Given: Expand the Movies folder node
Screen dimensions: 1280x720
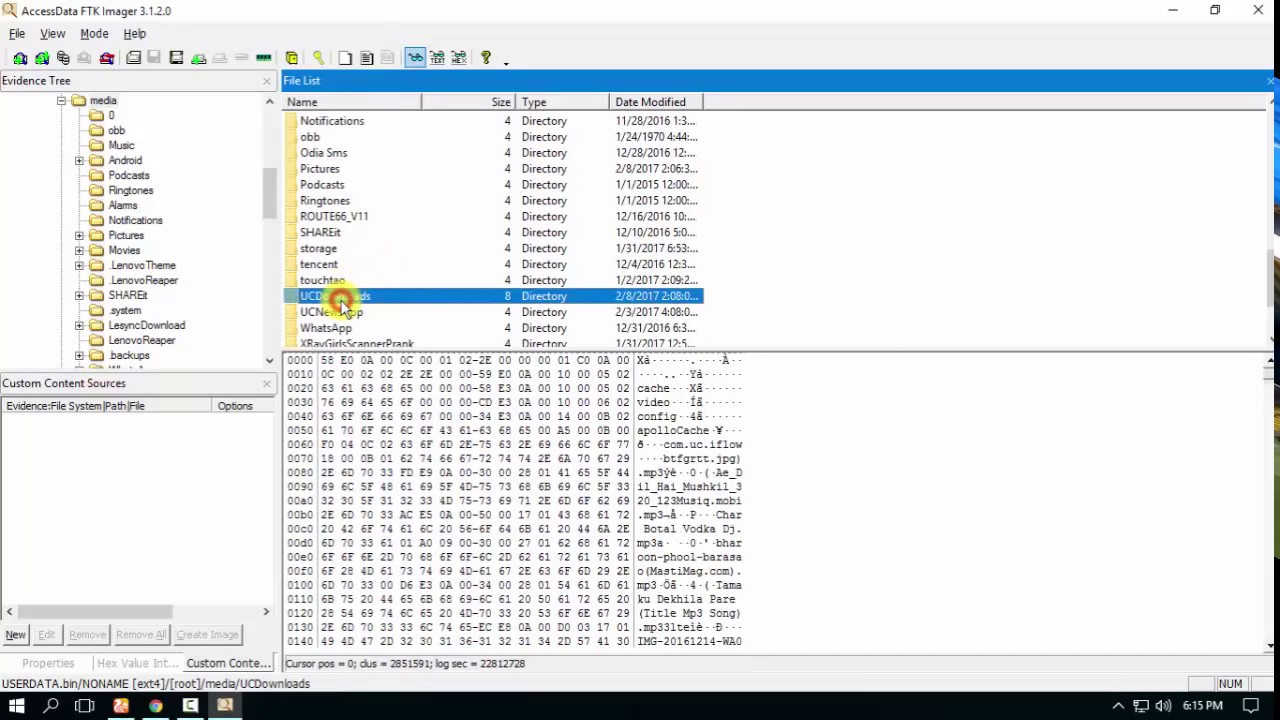Looking at the screenshot, I should (79, 251).
